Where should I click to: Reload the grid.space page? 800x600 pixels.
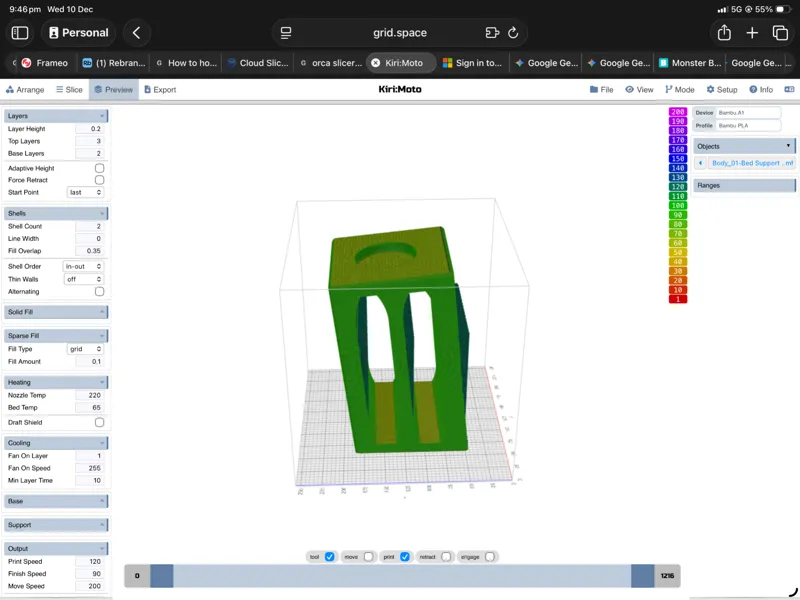[x=513, y=33]
